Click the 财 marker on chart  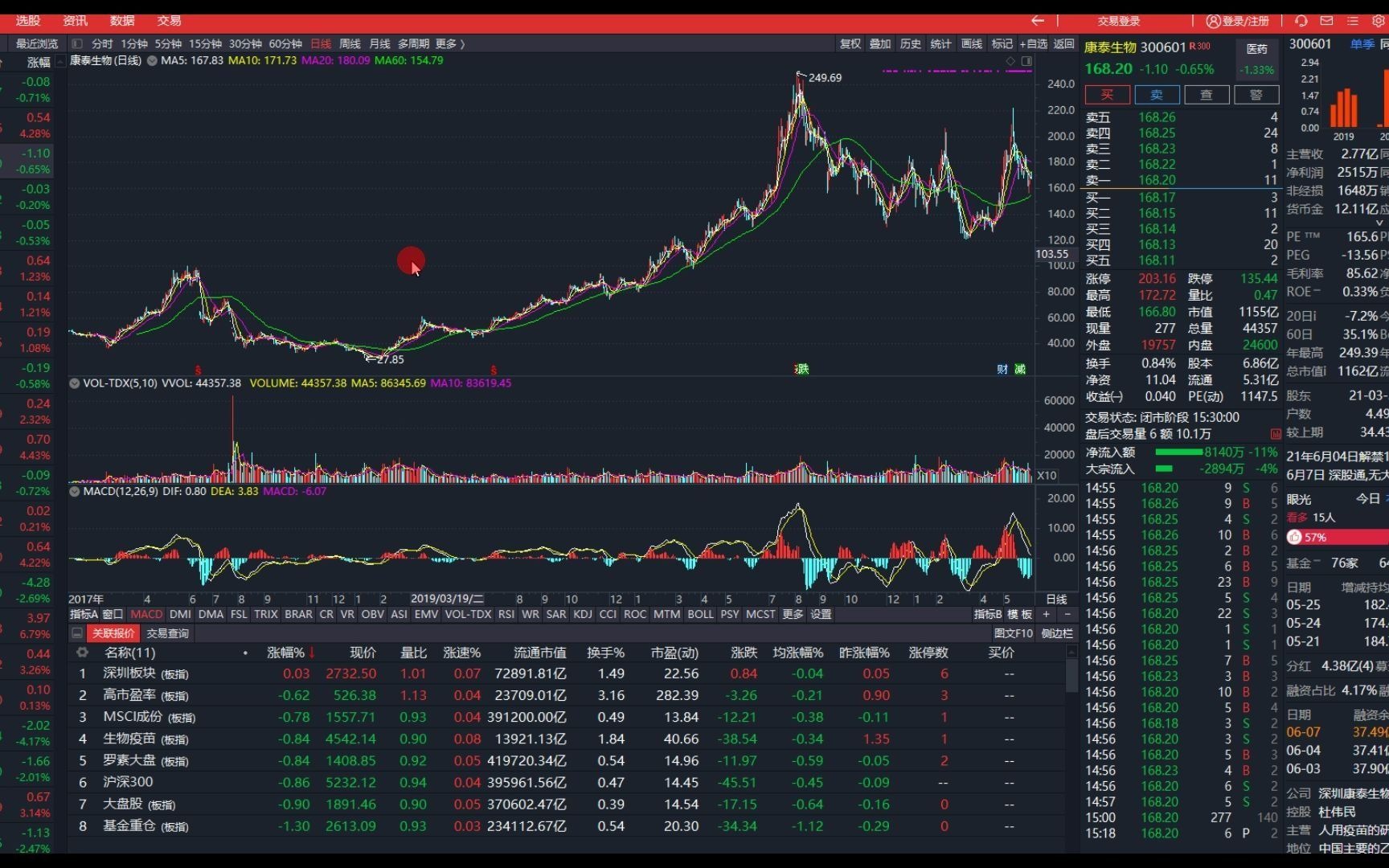coord(1002,369)
